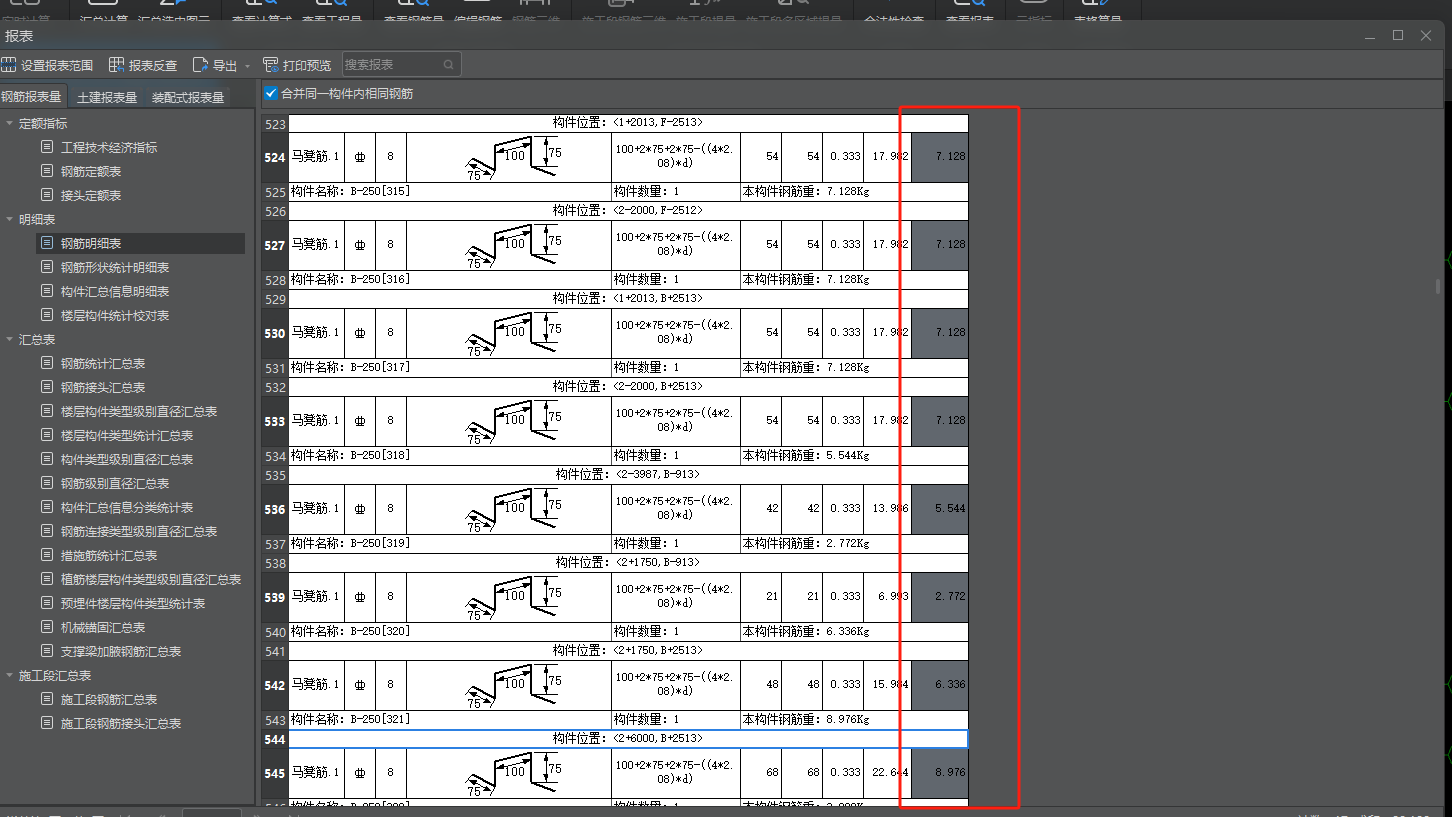The image size is (1452, 817).
Task: Click the report icon beside 楼层构件类型统计汇总表
Action: pyautogui.click(x=46, y=435)
